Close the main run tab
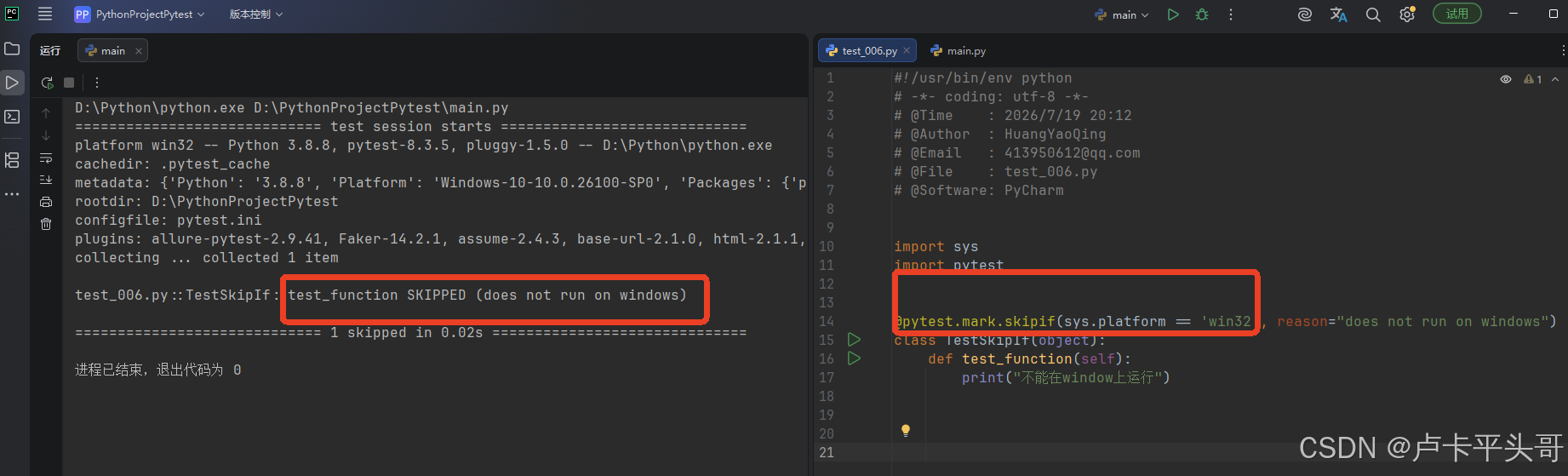This screenshot has width=1568, height=476. (x=139, y=51)
